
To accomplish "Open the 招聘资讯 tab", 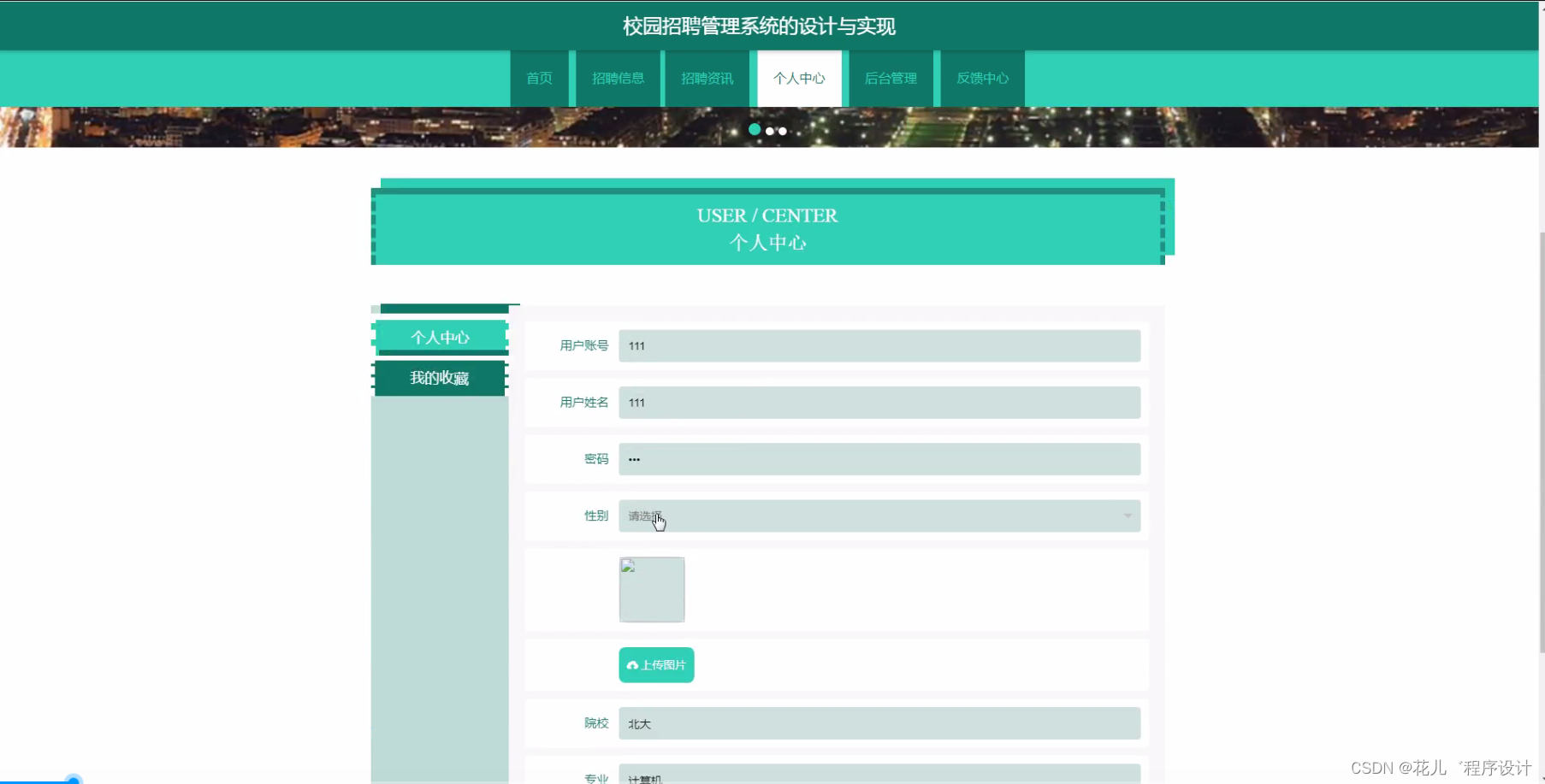I will click(x=707, y=78).
